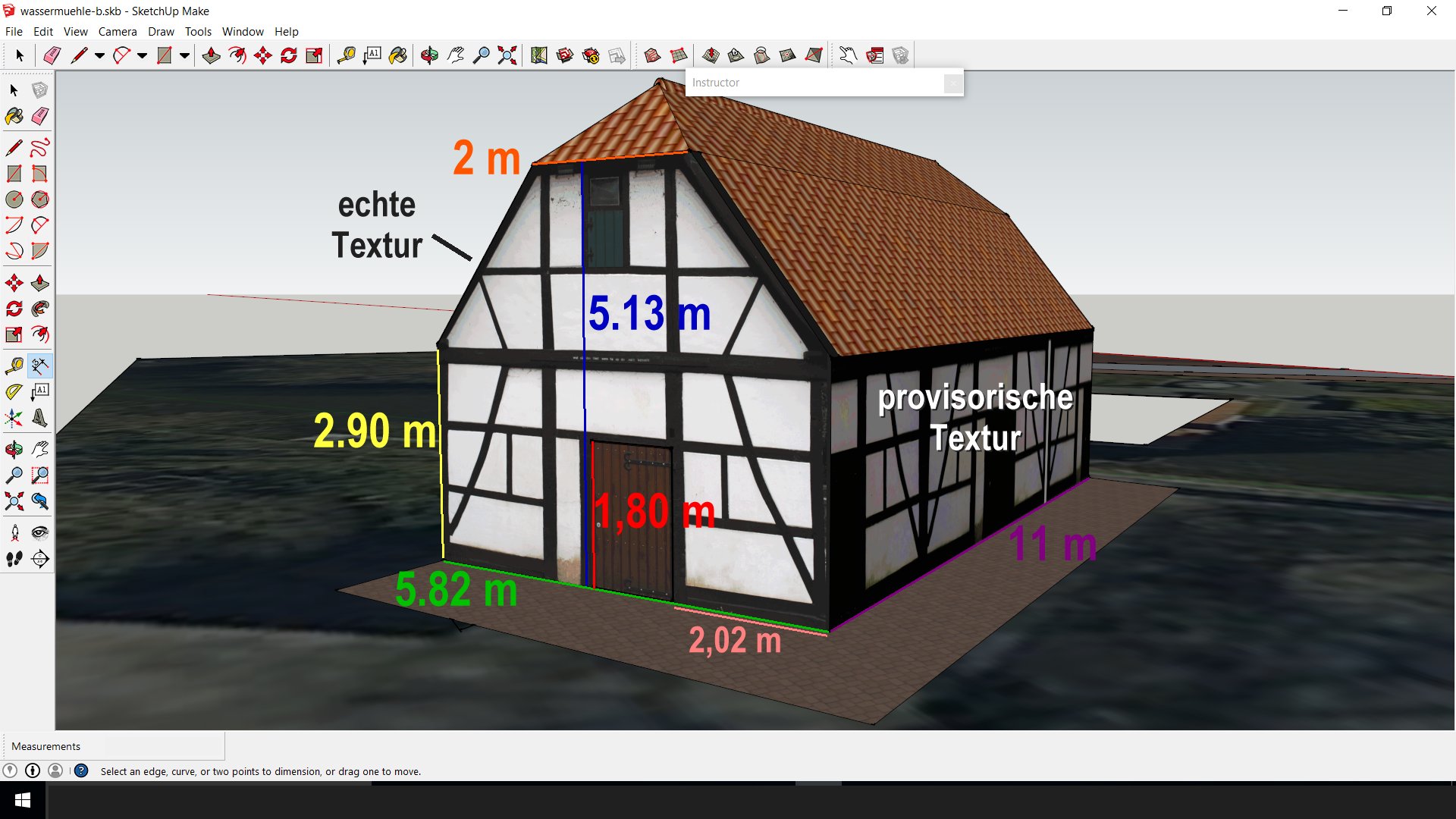Select the Push/Pull tool in top toolbar

click(x=212, y=55)
